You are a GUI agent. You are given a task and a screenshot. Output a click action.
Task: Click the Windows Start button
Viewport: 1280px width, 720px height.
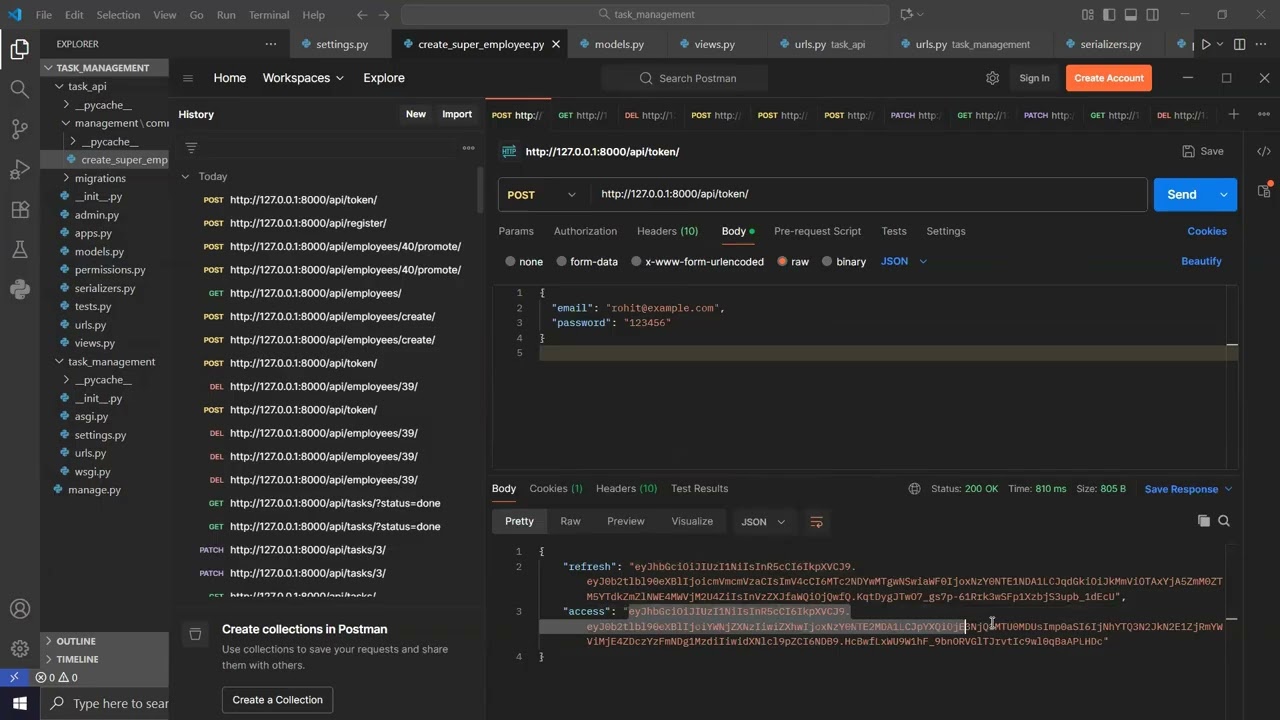tap(19, 703)
